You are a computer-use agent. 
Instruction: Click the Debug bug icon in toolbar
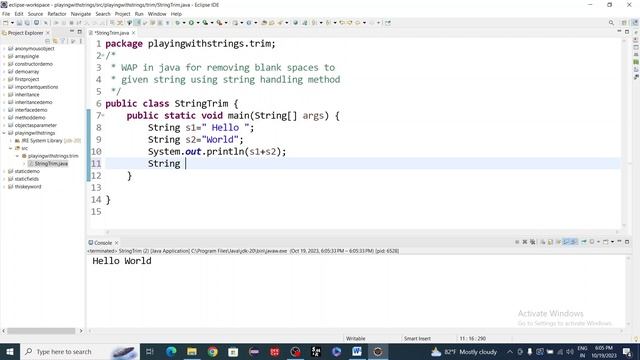[x=178, y=23]
